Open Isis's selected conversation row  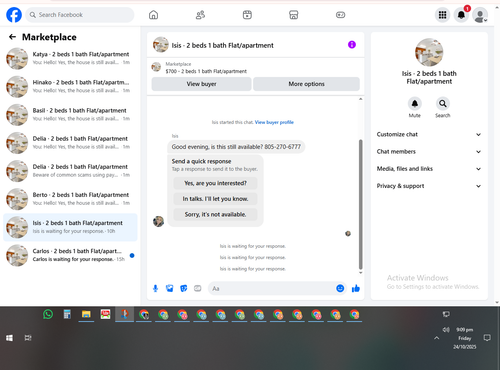tap(70, 227)
